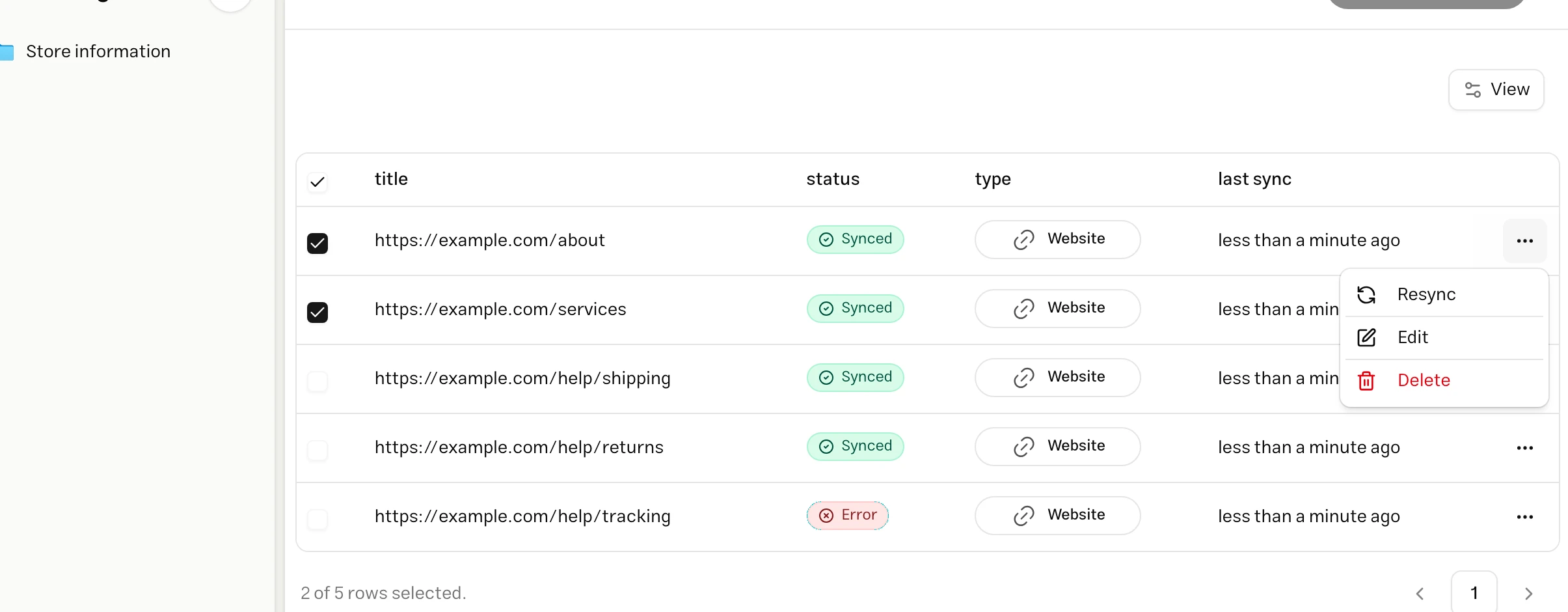Uncheck the example.com/about row checkbox

coord(318,243)
